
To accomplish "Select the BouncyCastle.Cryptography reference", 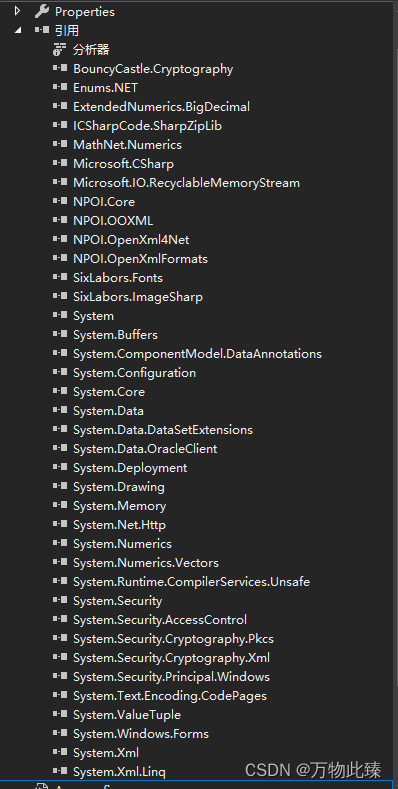I will pyautogui.click(x=153, y=69).
